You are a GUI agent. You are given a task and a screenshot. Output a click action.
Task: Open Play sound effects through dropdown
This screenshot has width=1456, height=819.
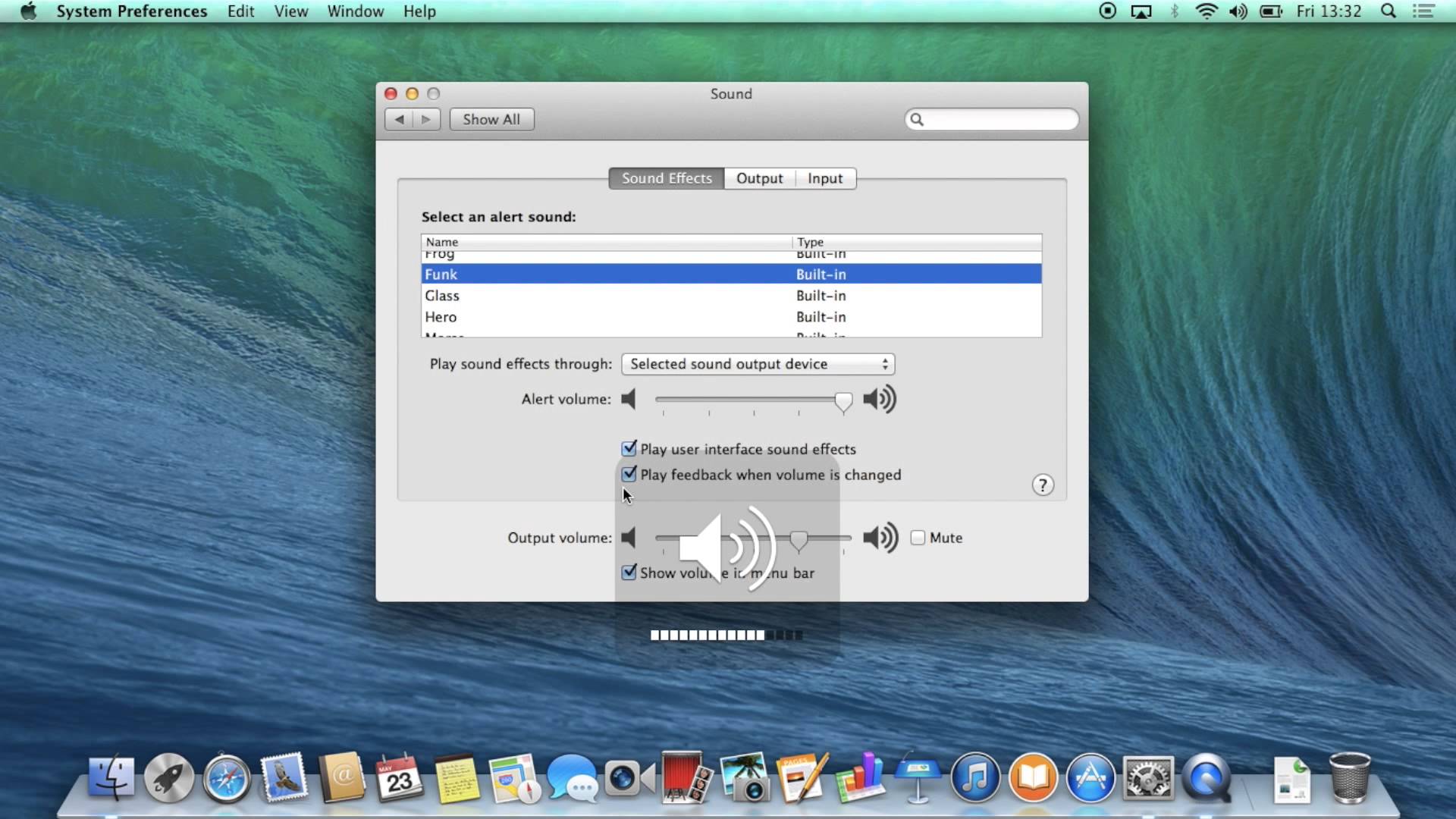758,364
